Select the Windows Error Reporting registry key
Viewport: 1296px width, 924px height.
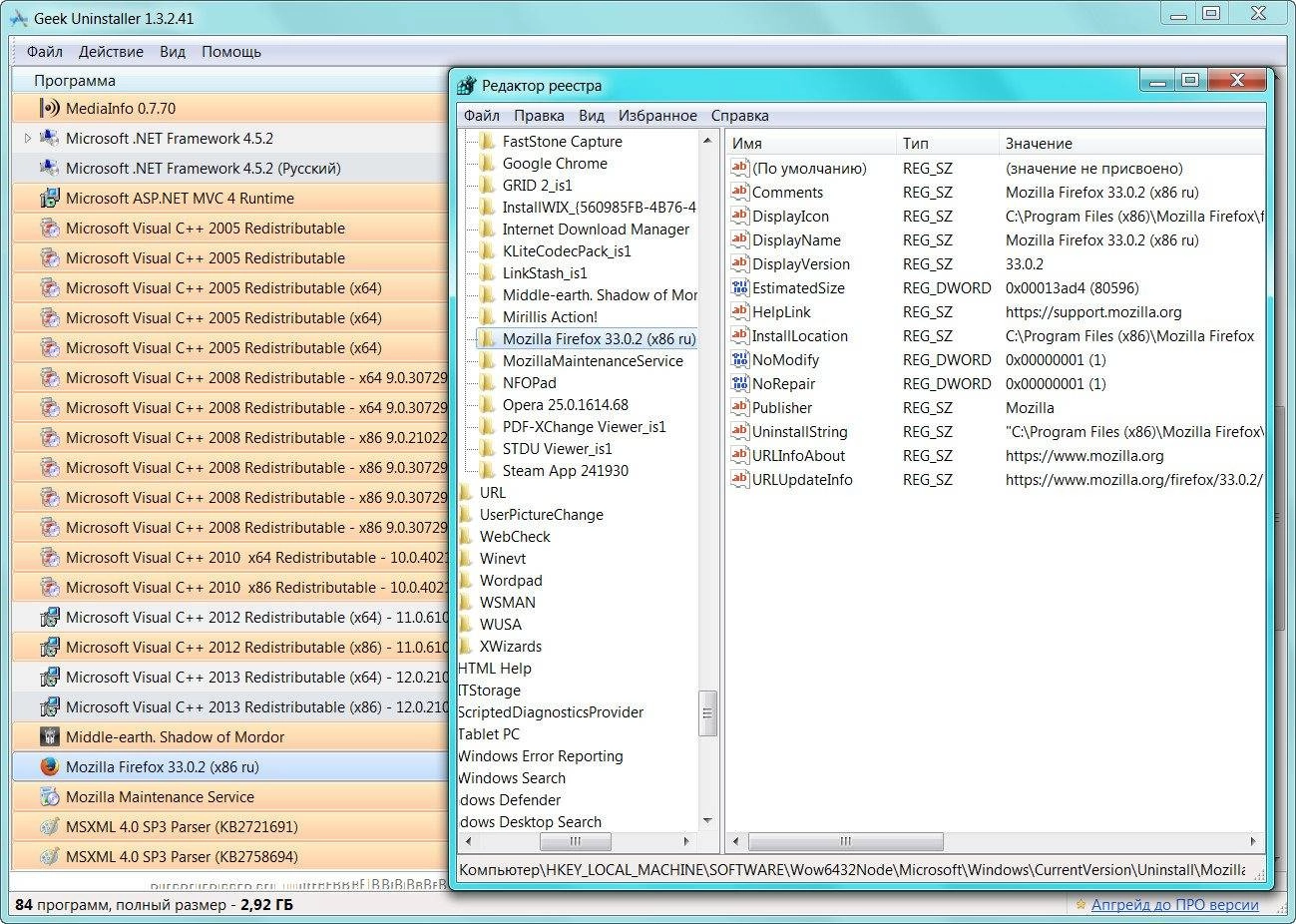[540, 755]
